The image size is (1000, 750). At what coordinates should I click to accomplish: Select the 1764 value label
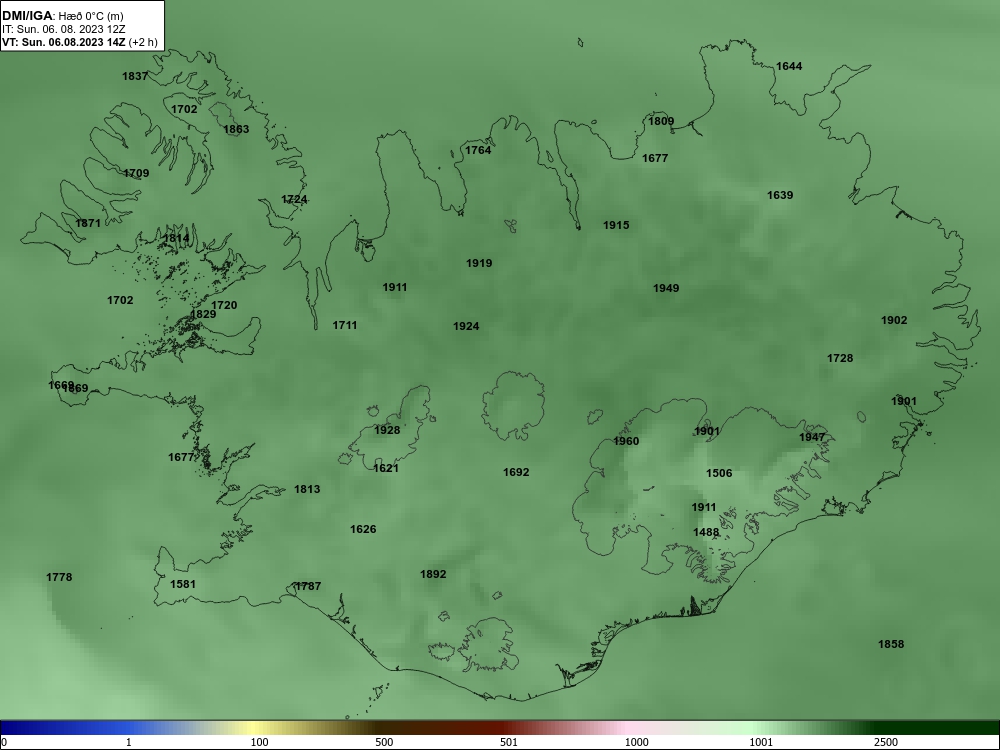[478, 150]
